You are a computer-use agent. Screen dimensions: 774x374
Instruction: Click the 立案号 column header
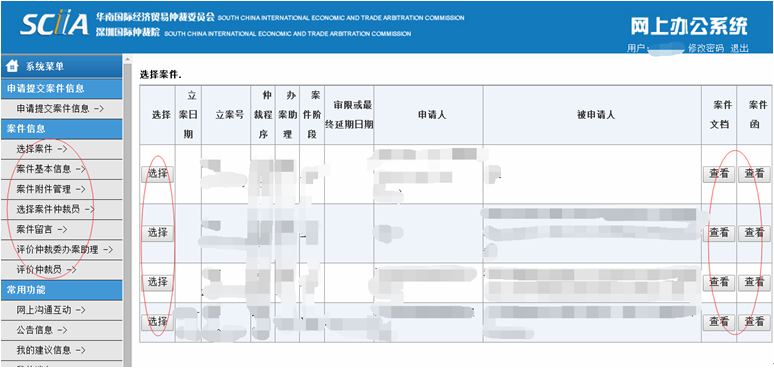226,115
